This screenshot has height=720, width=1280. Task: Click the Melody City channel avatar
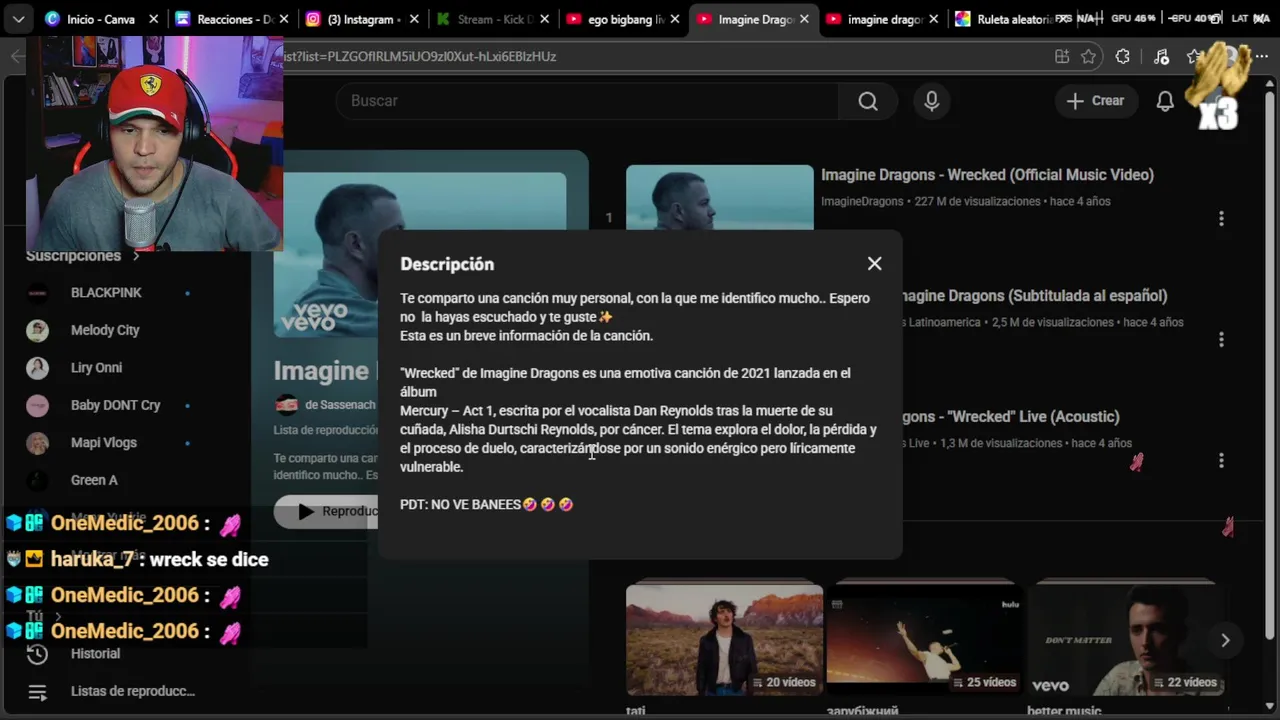click(x=37, y=330)
